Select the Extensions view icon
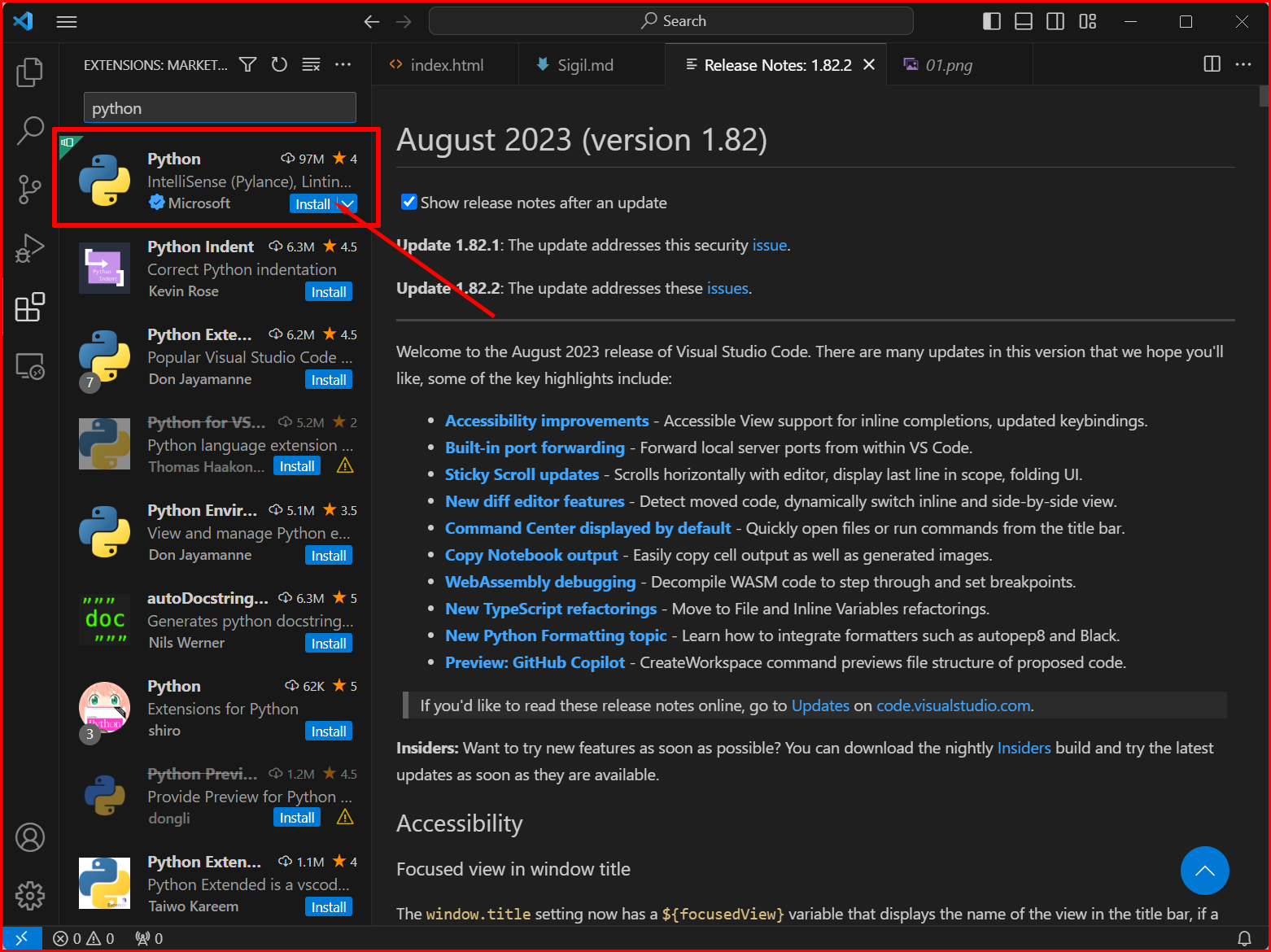This screenshot has width=1271, height=952. click(30, 307)
